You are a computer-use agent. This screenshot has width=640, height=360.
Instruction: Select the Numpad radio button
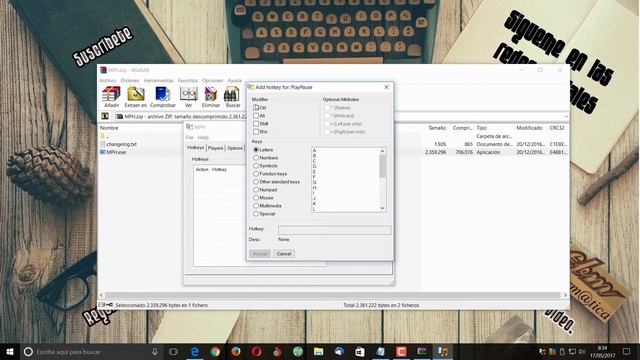(256, 190)
